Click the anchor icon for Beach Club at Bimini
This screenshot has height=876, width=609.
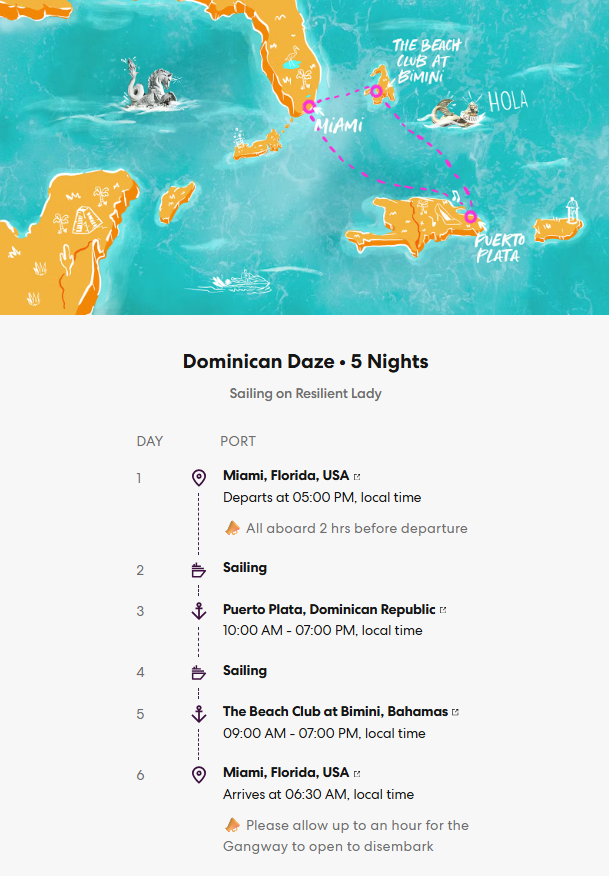(198, 714)
